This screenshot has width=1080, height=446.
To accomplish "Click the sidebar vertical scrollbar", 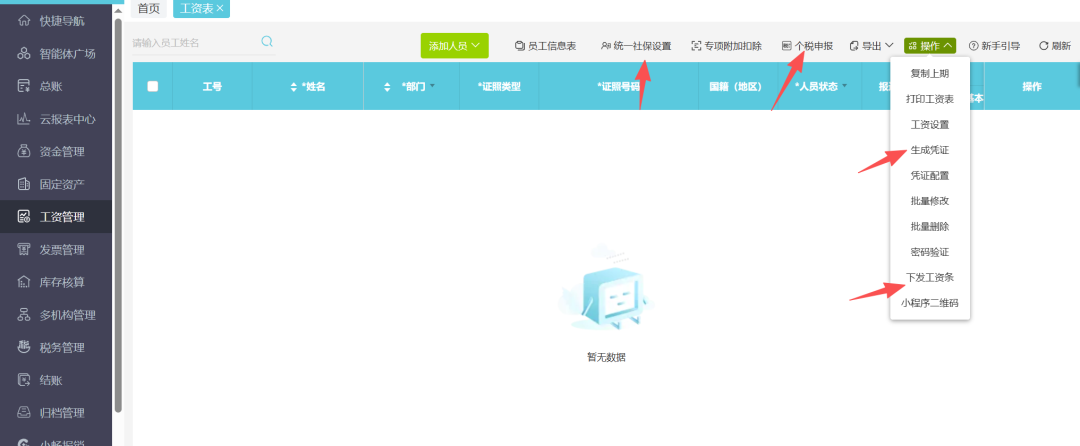I will pyautogui.click(x=118, y=215).
